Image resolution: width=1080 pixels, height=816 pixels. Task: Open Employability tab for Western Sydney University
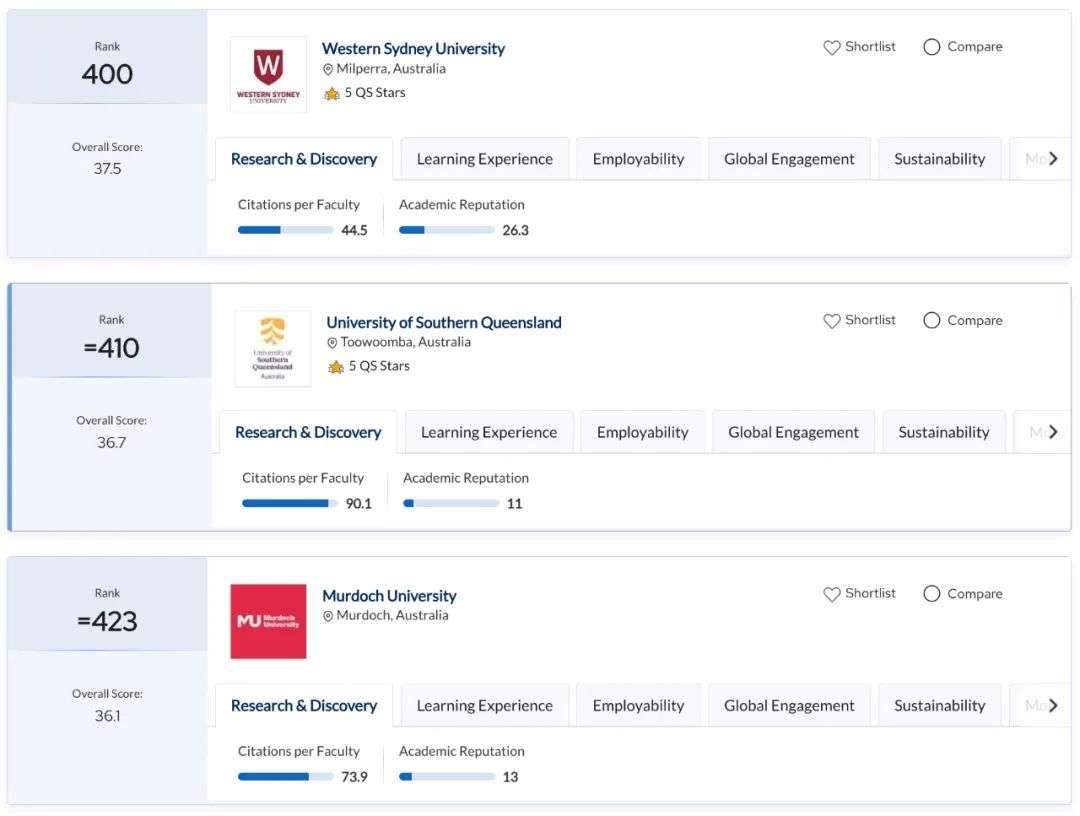[638, 159]
